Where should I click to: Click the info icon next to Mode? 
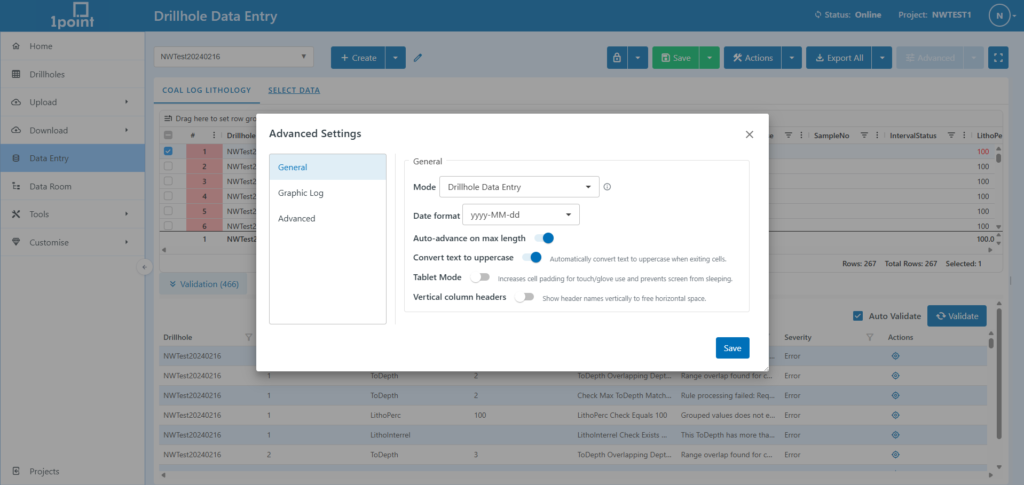[x=607, y=187]
